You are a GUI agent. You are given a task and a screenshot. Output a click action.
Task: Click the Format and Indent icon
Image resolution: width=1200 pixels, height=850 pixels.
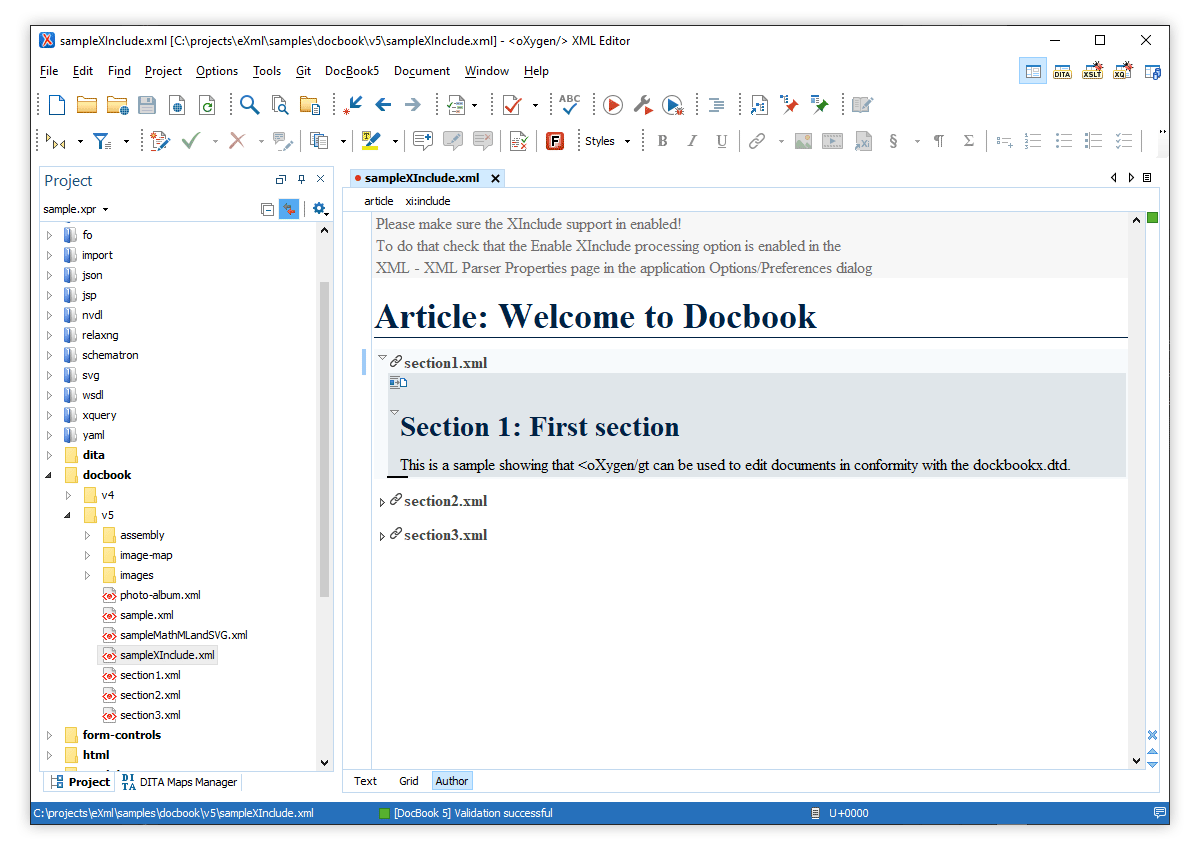coord(717,105)
